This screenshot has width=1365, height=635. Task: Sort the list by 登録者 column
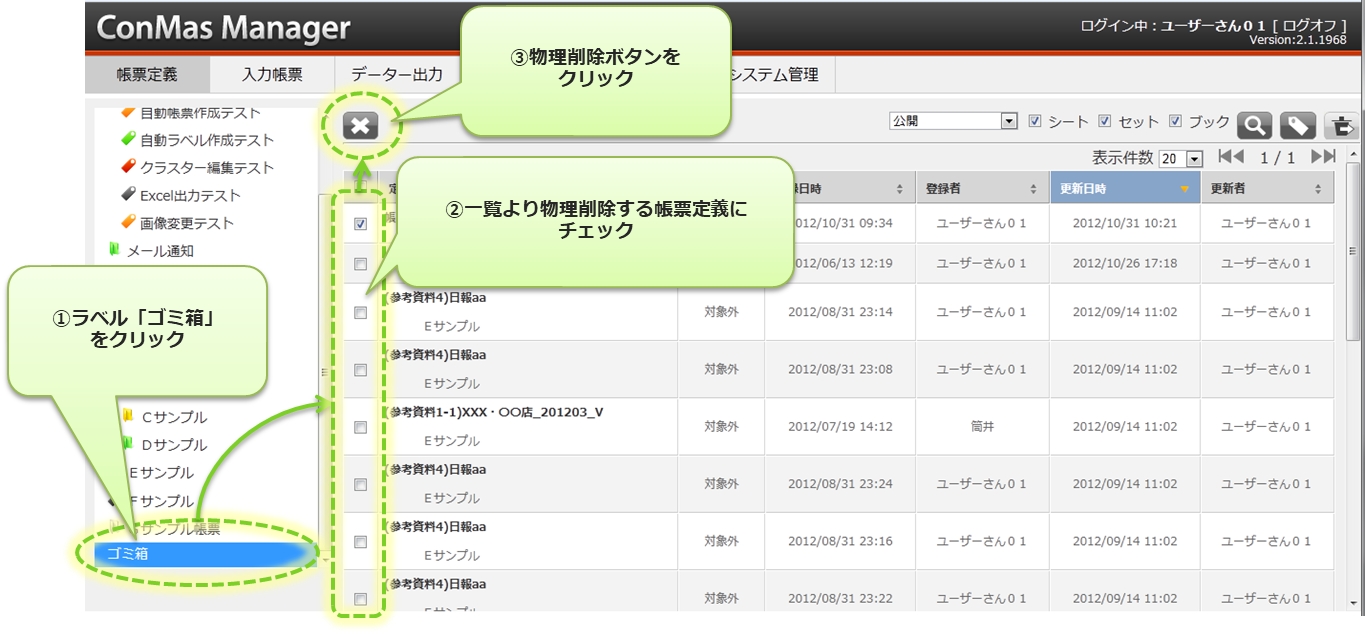pyautogui.click(x=981, y=188)
